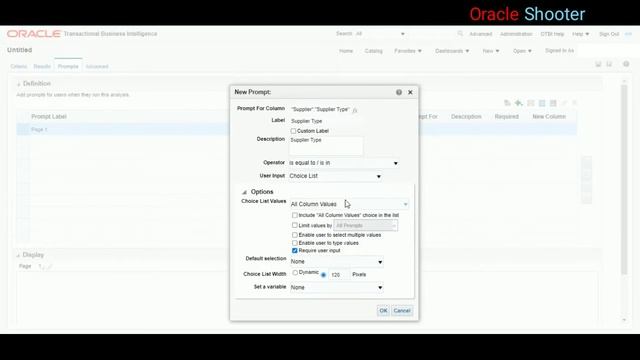The image size is (640, 360).
Task: Check the Custom Label checkbox
Action: pos(293,131)
